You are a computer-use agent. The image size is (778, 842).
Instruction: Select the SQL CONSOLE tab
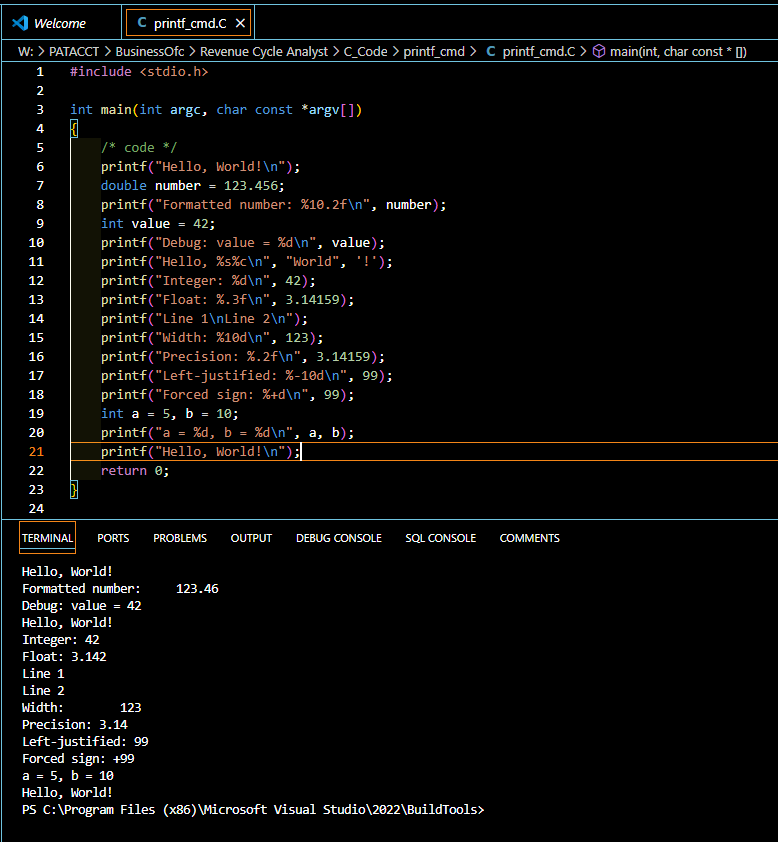coord(440,538)
